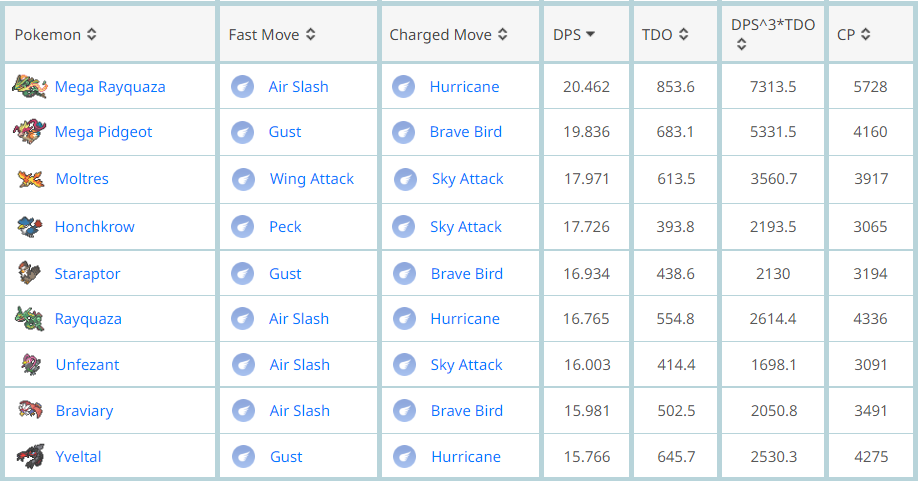Screen dimensions: 918x481
Task: Click the Flying-type icon beside Peck
Action: click(x=242, y=226)
